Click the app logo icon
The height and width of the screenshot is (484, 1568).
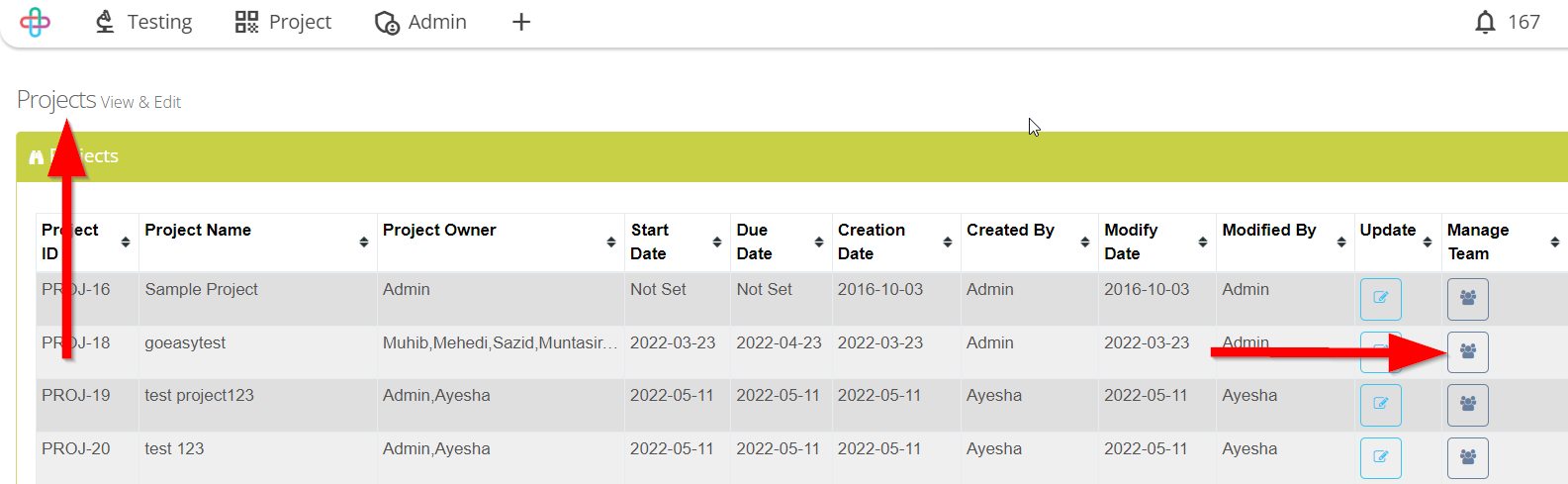click(35, 22)
